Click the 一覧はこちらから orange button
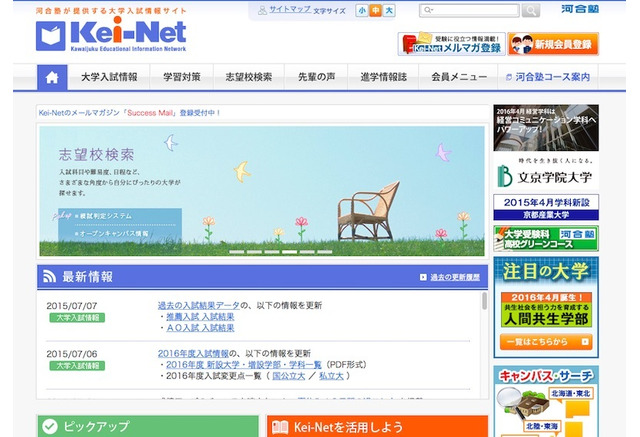640x437 pixels. pyautogui.click(x=546, y=342)
